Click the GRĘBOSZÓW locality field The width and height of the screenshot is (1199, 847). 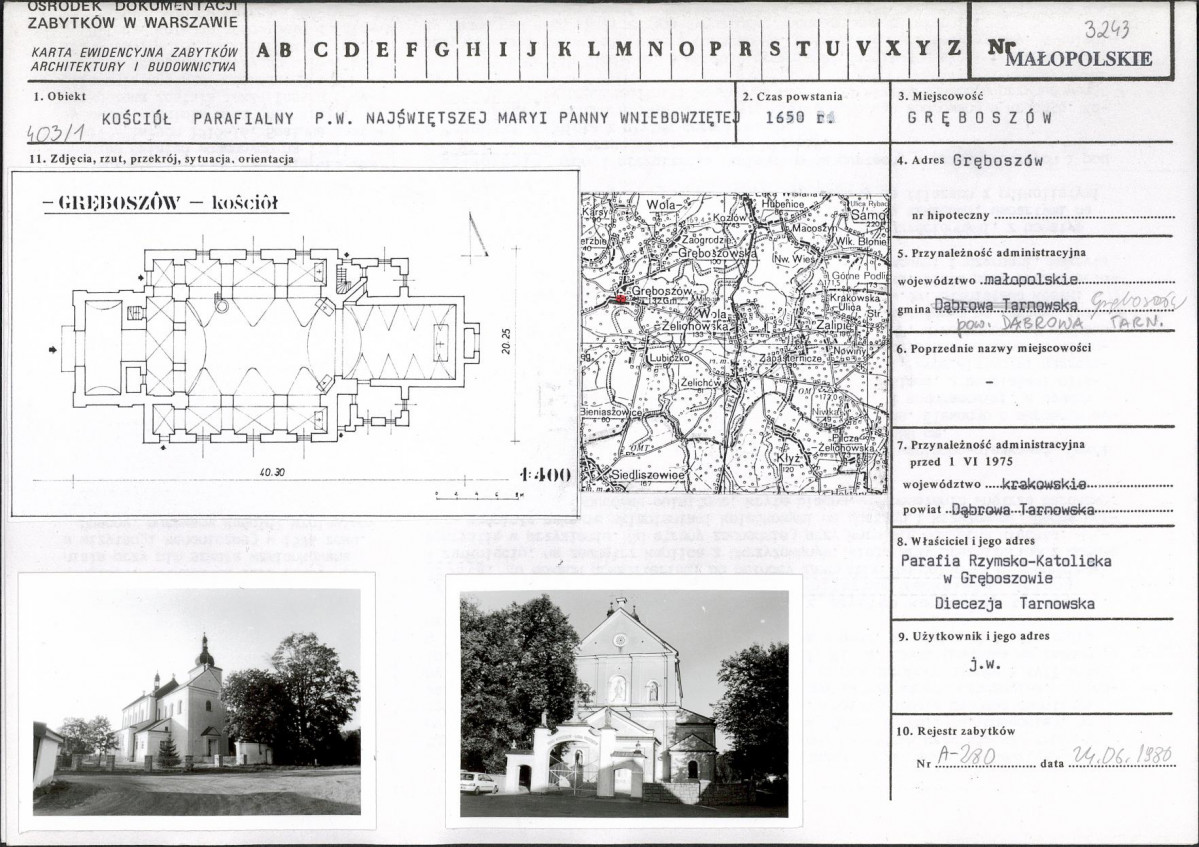[x=980, y=116]
